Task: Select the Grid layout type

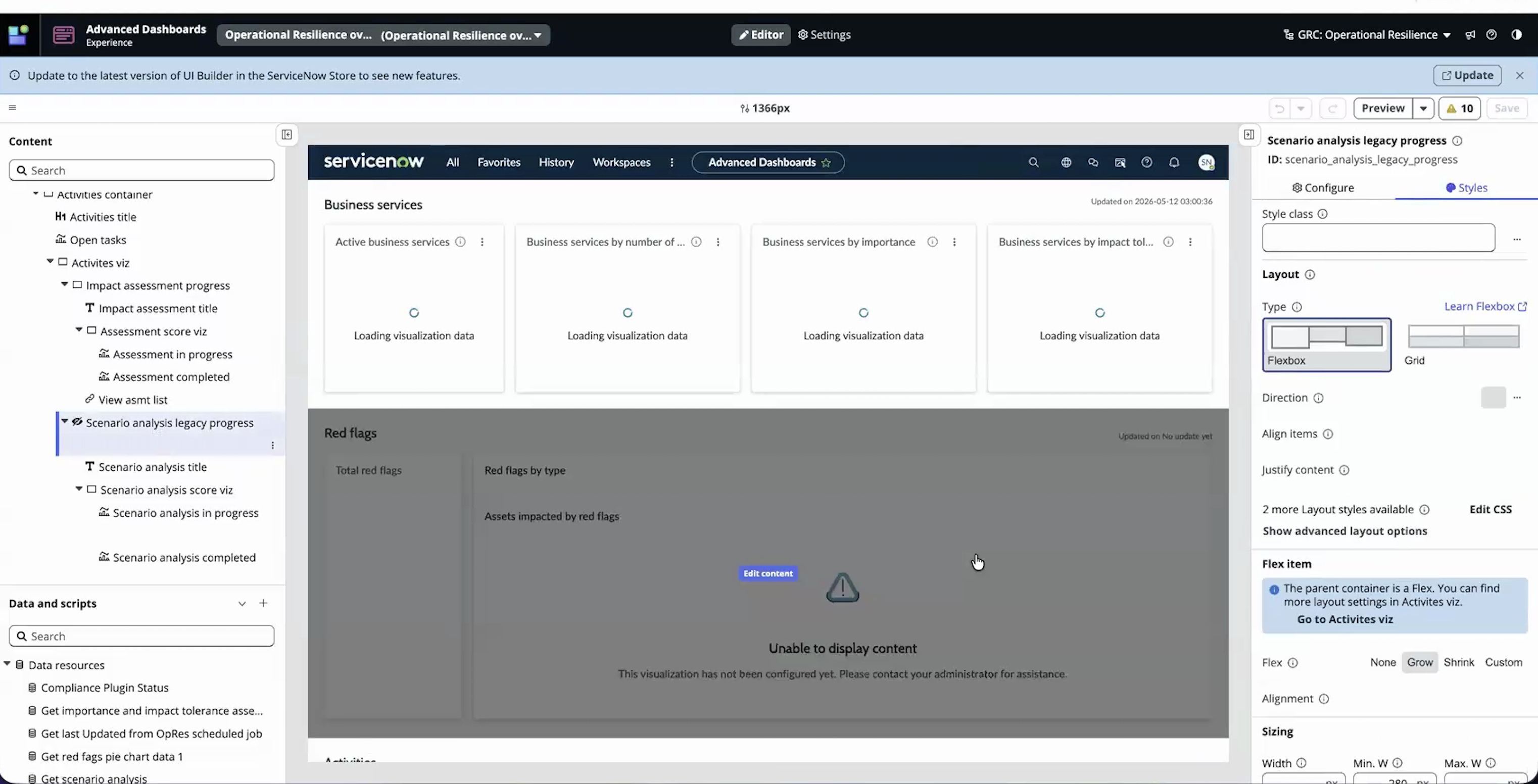Action: coord(1463,345)
